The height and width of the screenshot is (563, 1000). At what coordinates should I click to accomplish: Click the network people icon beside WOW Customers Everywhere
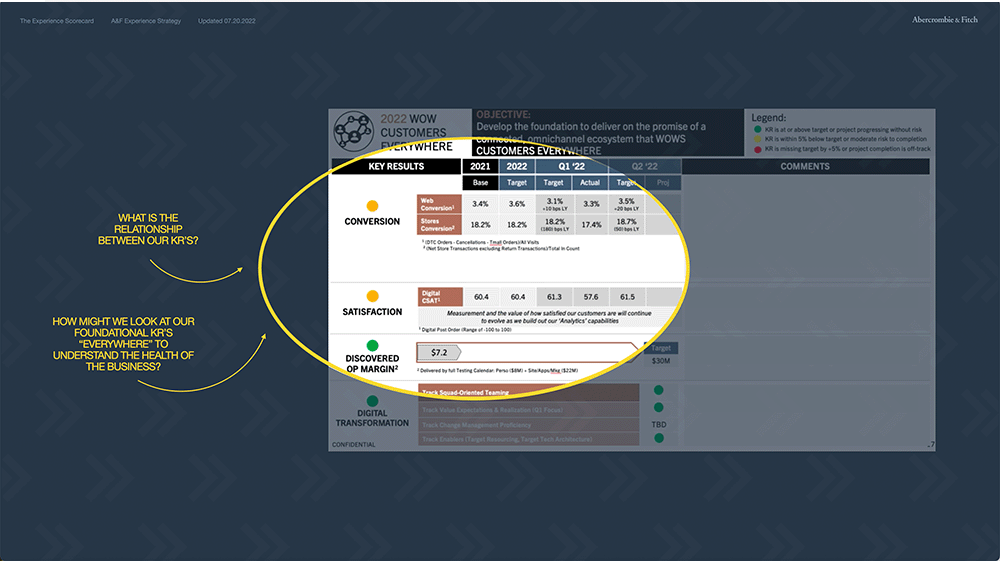(x=354, y=131)
